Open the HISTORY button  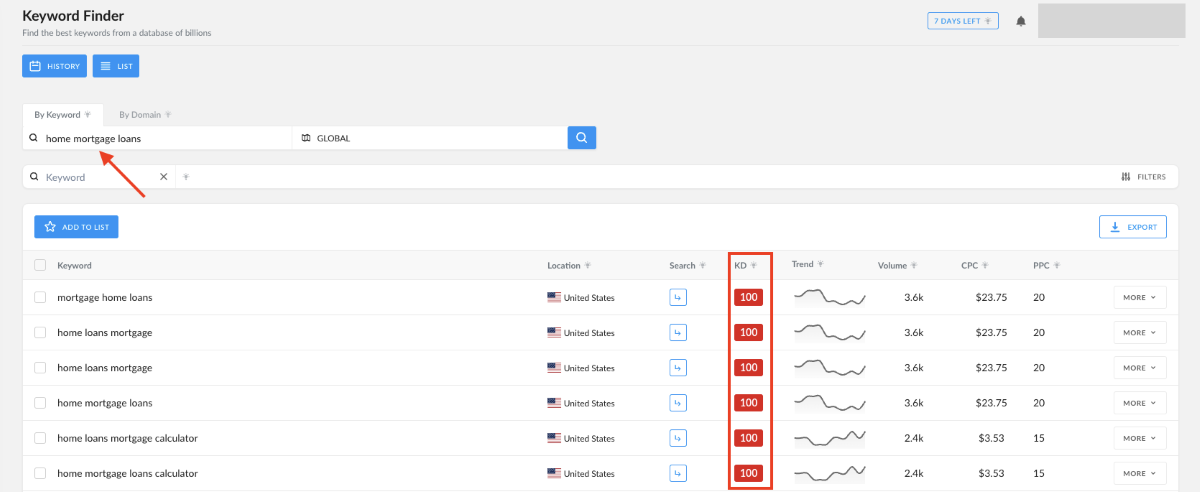54,66
